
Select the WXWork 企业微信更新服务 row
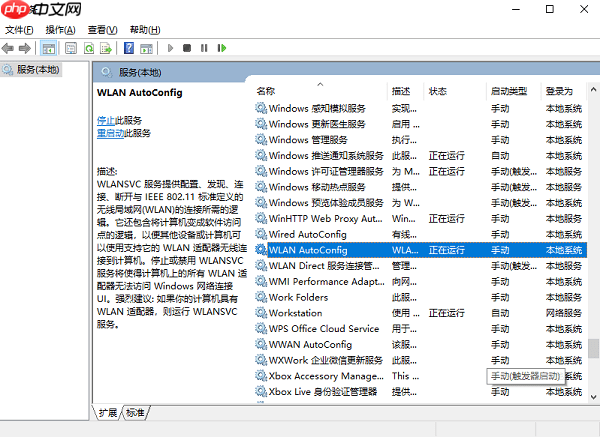(419, 360)
